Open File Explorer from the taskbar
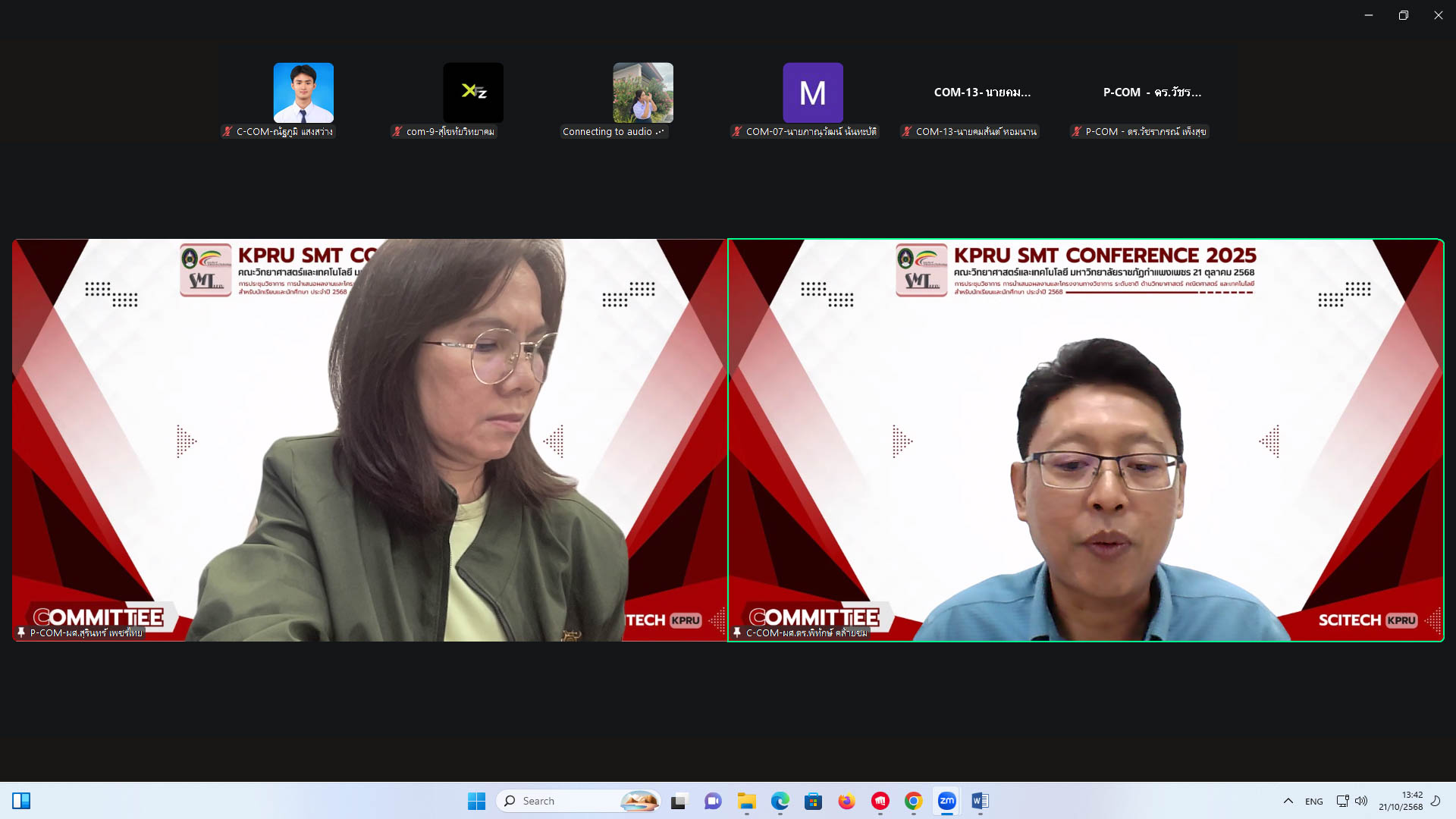The image size is (1456, 819). pos(746,801)
